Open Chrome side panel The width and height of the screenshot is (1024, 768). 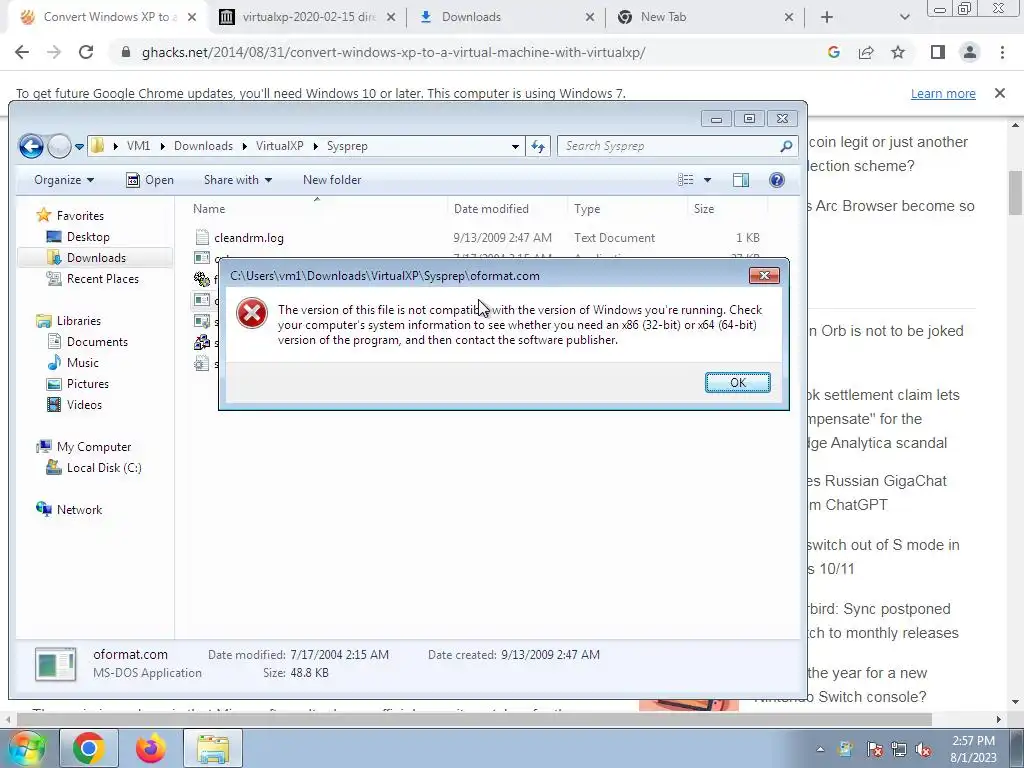pyautogui.click(x=938, y=53)
